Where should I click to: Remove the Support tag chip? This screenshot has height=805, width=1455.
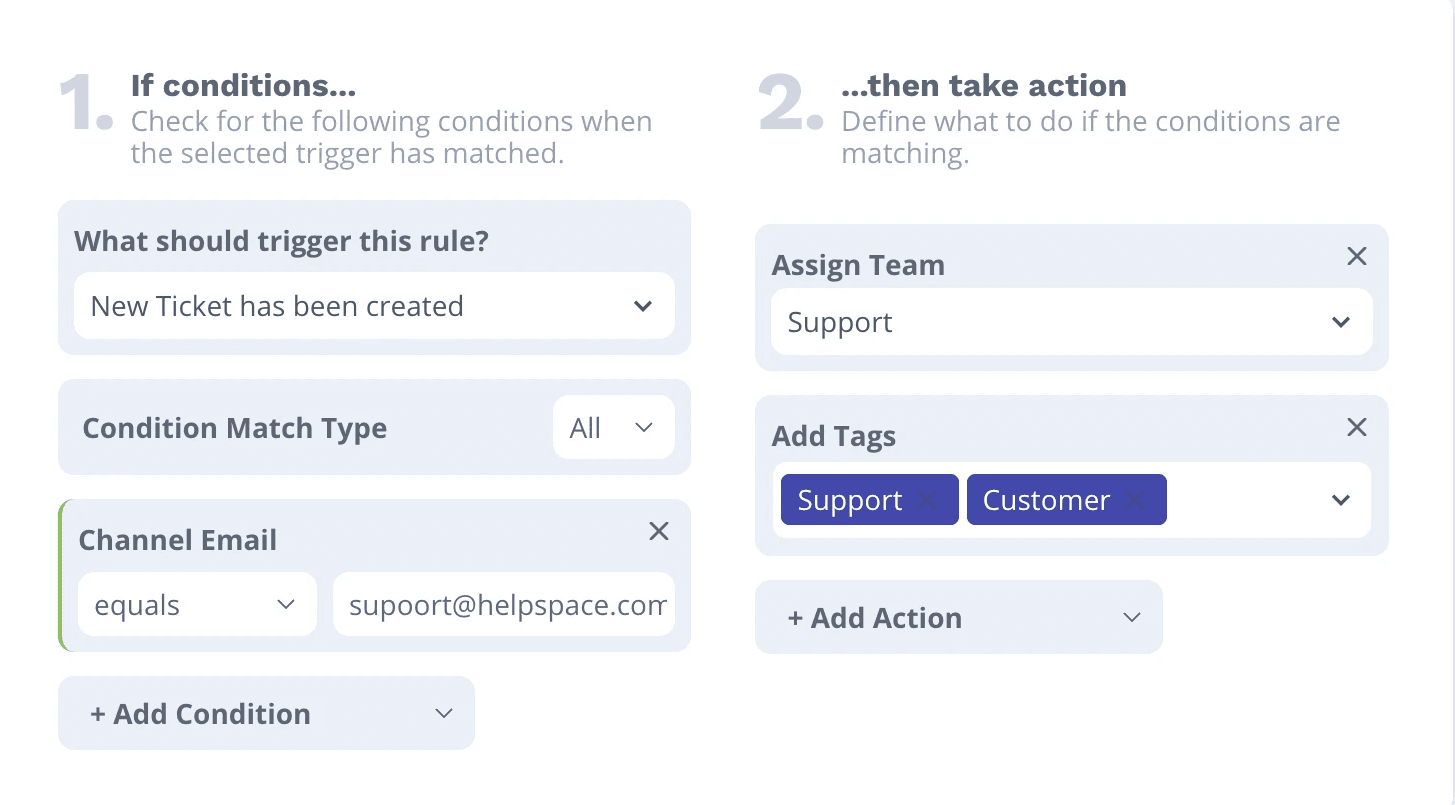pyautogui.click(x=928, y=500)
